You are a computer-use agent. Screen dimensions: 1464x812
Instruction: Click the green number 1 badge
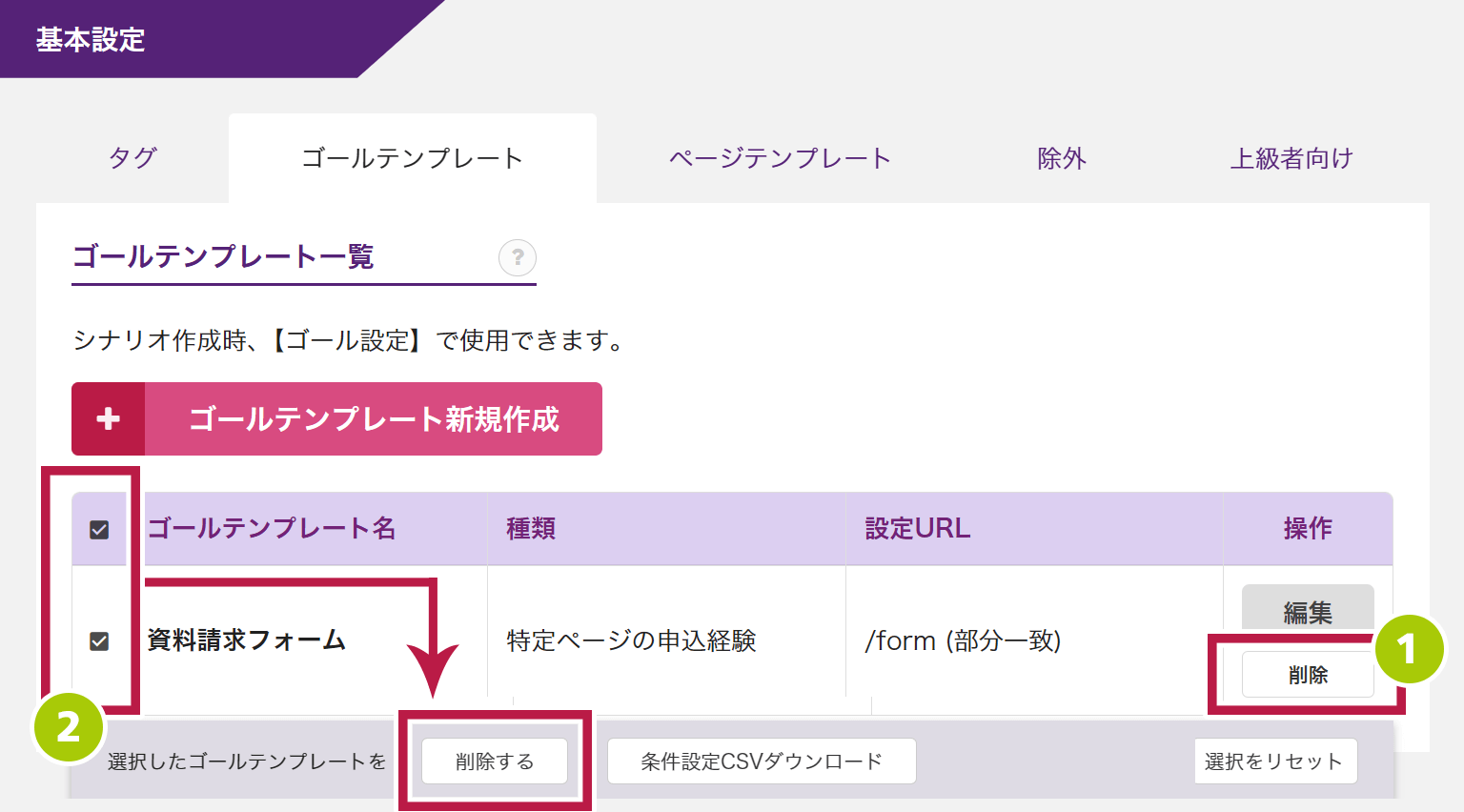pos(1408,650)
